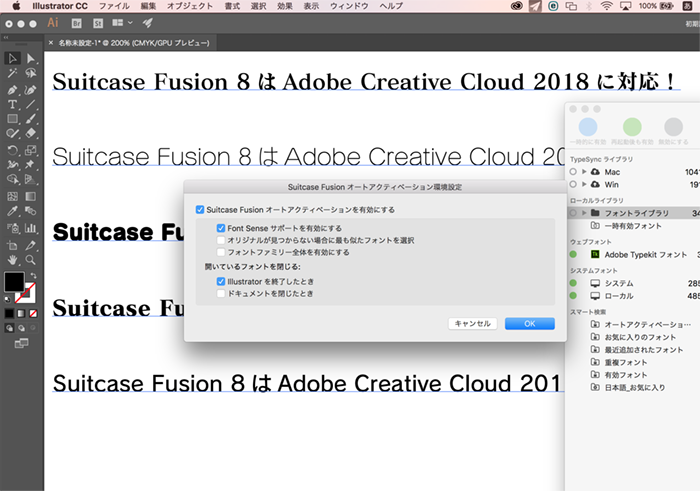This screenshot has width=700, height=491.
Task: Choose the Shaper tool
Action: pos(12,133)
